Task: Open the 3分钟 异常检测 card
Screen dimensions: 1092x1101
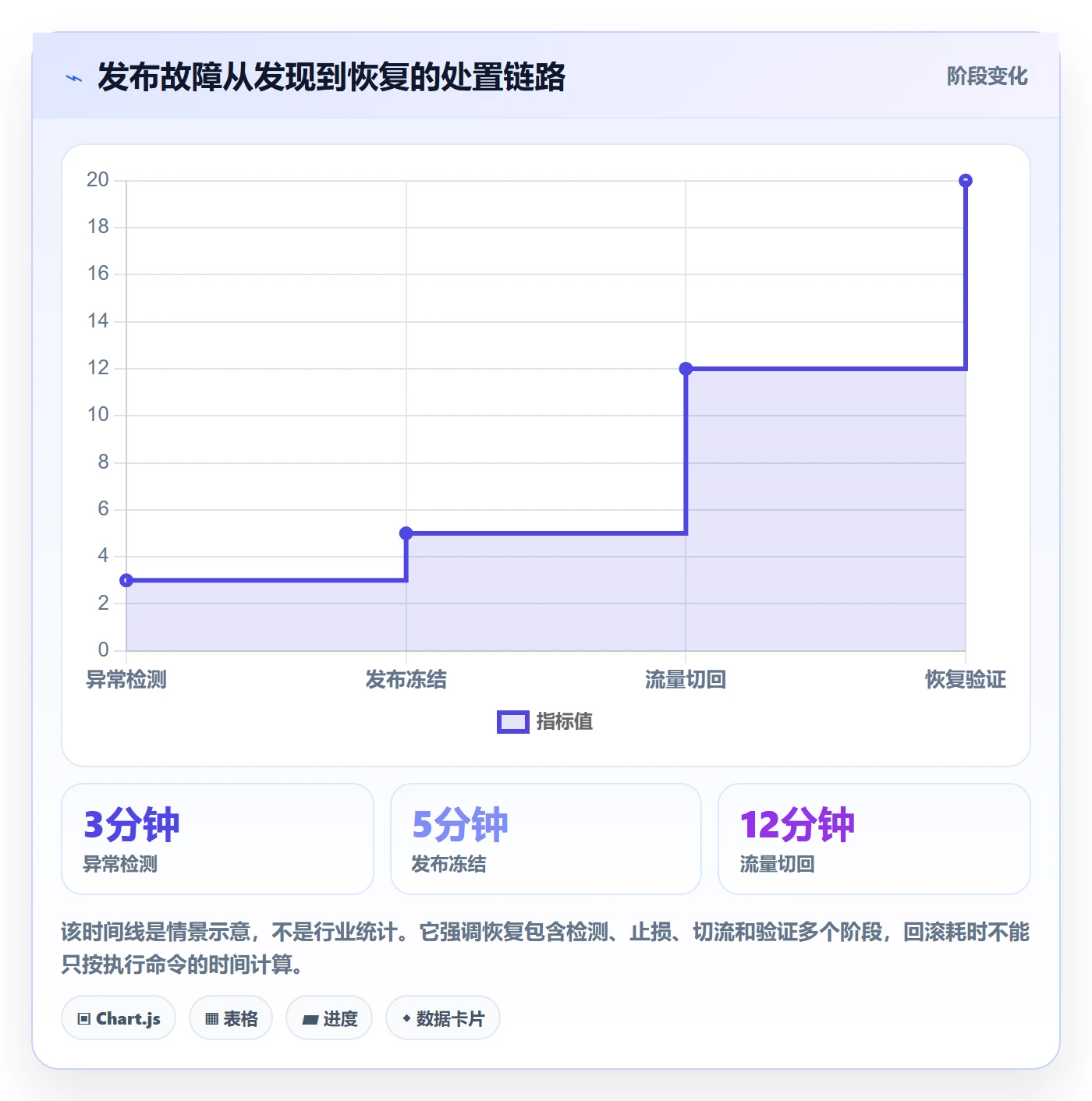Action: tap(218, 839)
